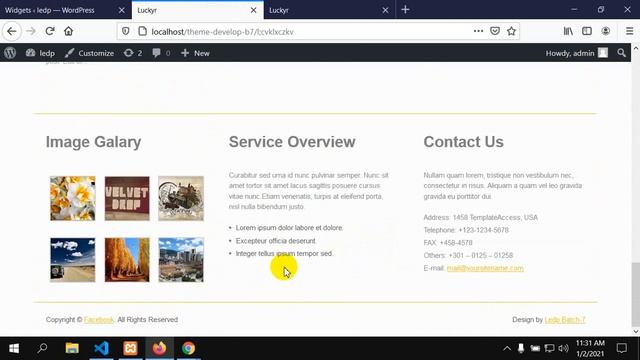This screenshot has width=640, height=360.
Task: Click 'Excepteur officia deserunt' list item
Action: pyautogui.click(x=276, y=241)
